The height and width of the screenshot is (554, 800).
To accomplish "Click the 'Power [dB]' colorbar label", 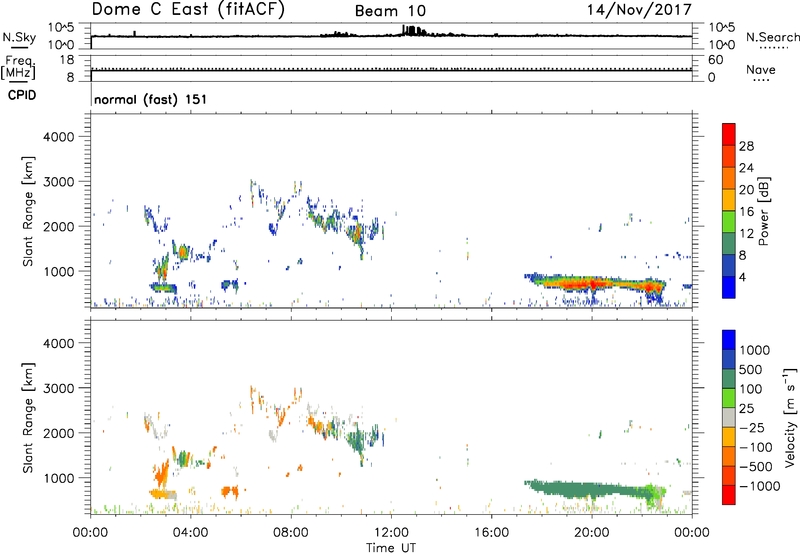I will (x=763, y=211).
